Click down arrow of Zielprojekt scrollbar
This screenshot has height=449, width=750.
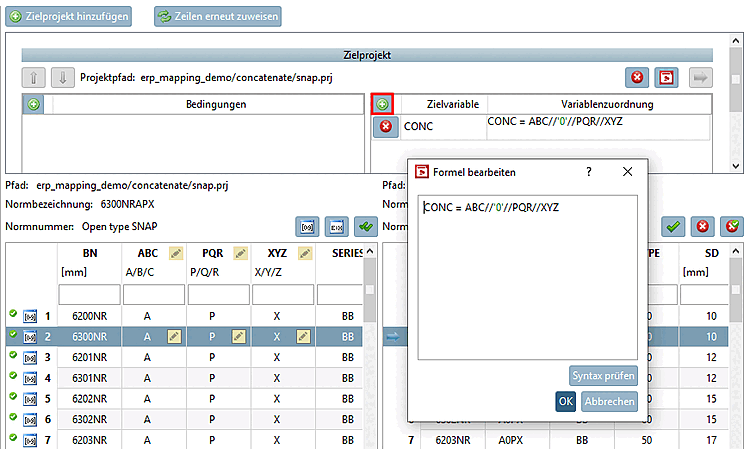tap(736, 166)
